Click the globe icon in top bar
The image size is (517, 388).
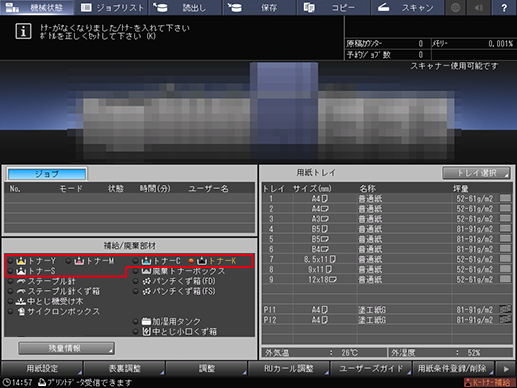coord(455,7)
